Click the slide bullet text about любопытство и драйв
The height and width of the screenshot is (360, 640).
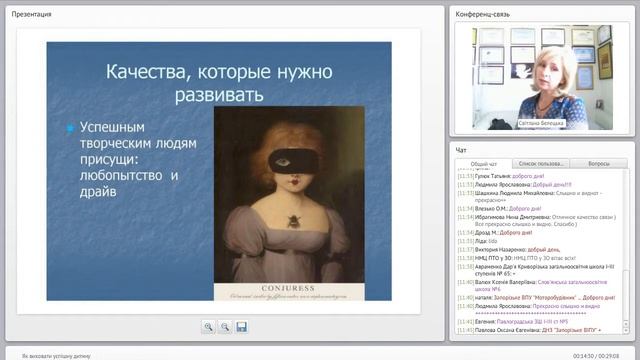138,159
